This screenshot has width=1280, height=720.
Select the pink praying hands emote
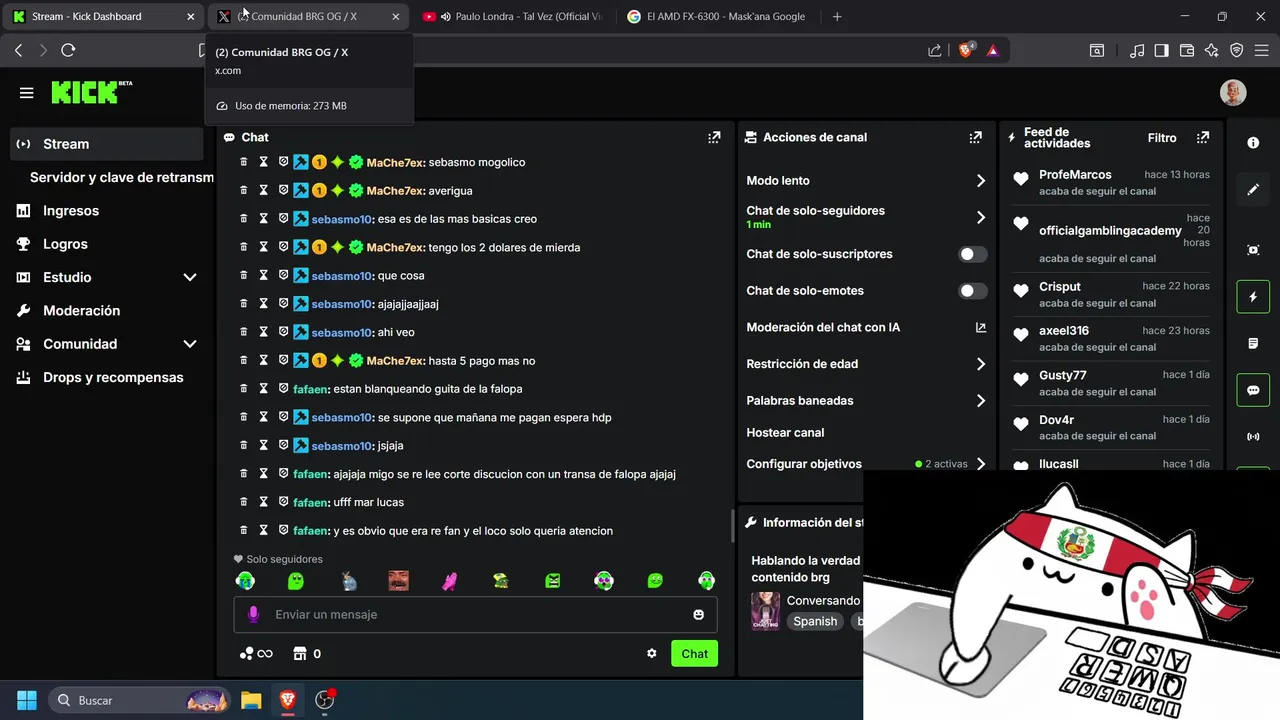click(x=450, y=581)
